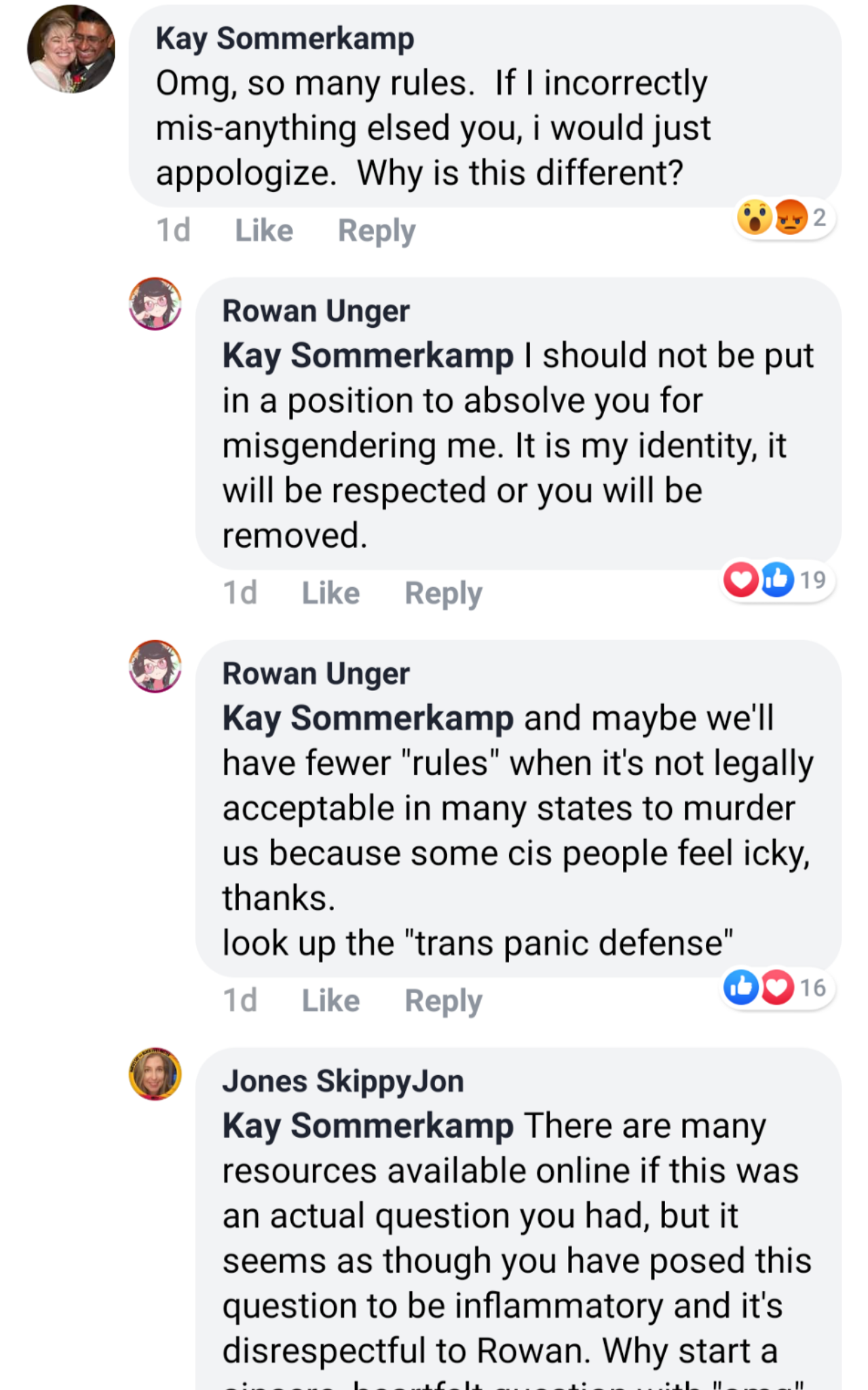Screen dimensions: 868x1390
Task: Reply to the trans panic defense comment
Action: 443,1000
